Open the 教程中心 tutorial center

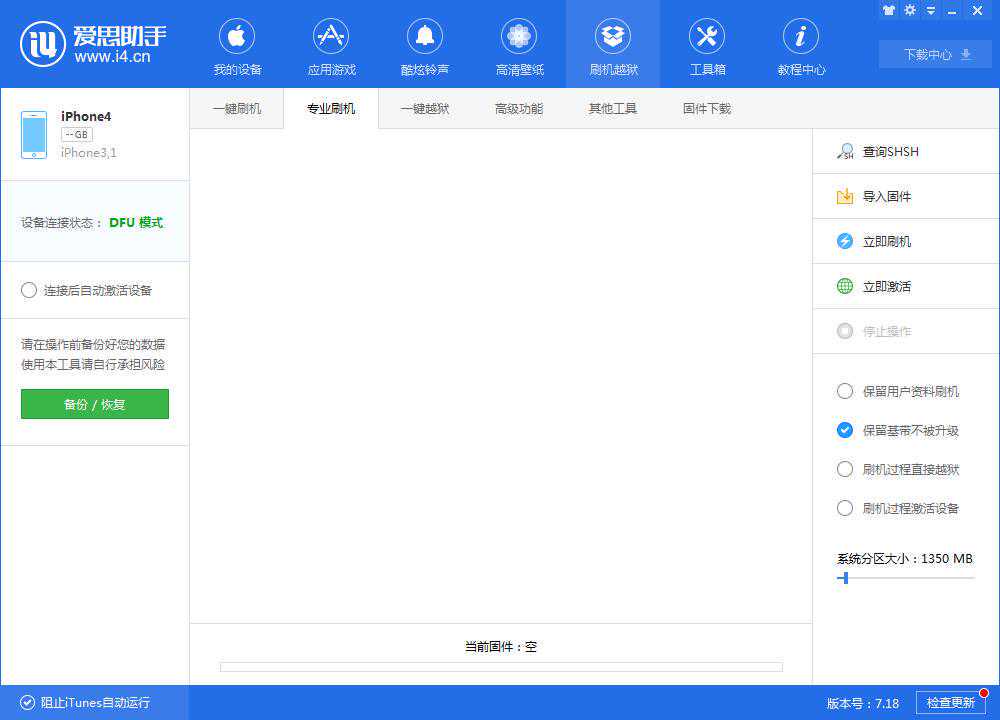coord(801,44)
